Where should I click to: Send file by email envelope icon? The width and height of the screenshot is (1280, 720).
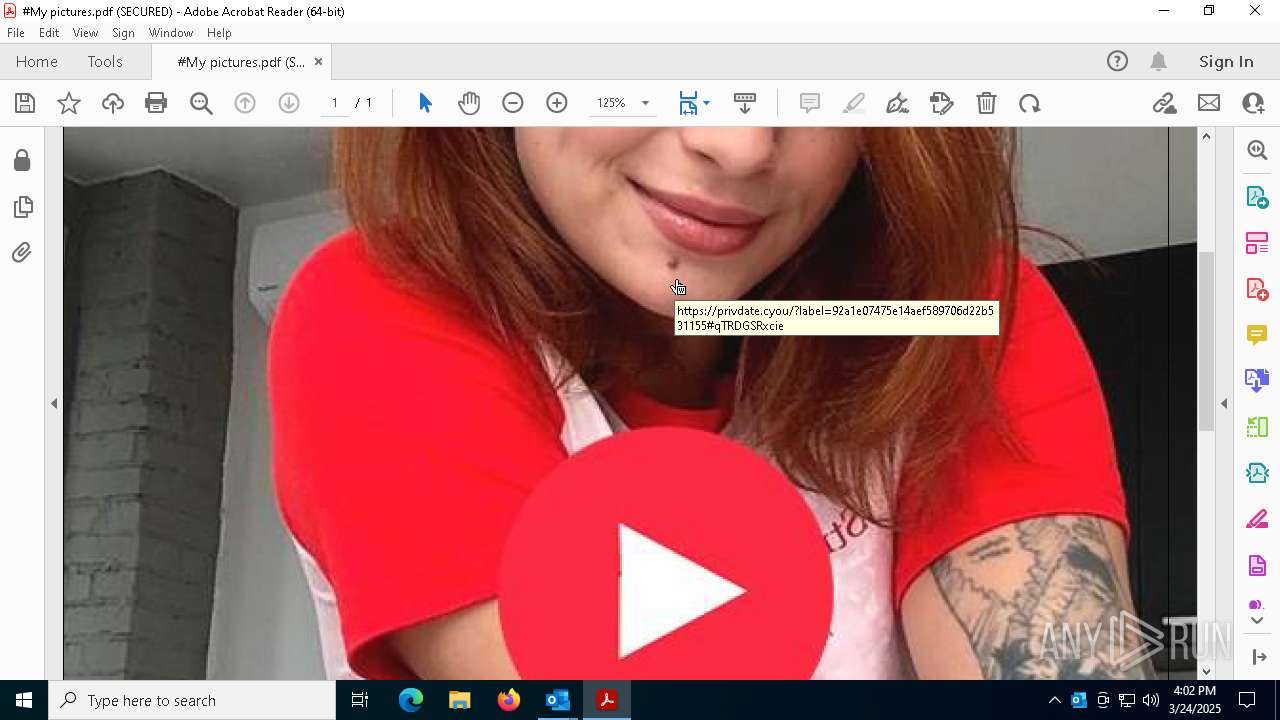tap(1209, 103)
